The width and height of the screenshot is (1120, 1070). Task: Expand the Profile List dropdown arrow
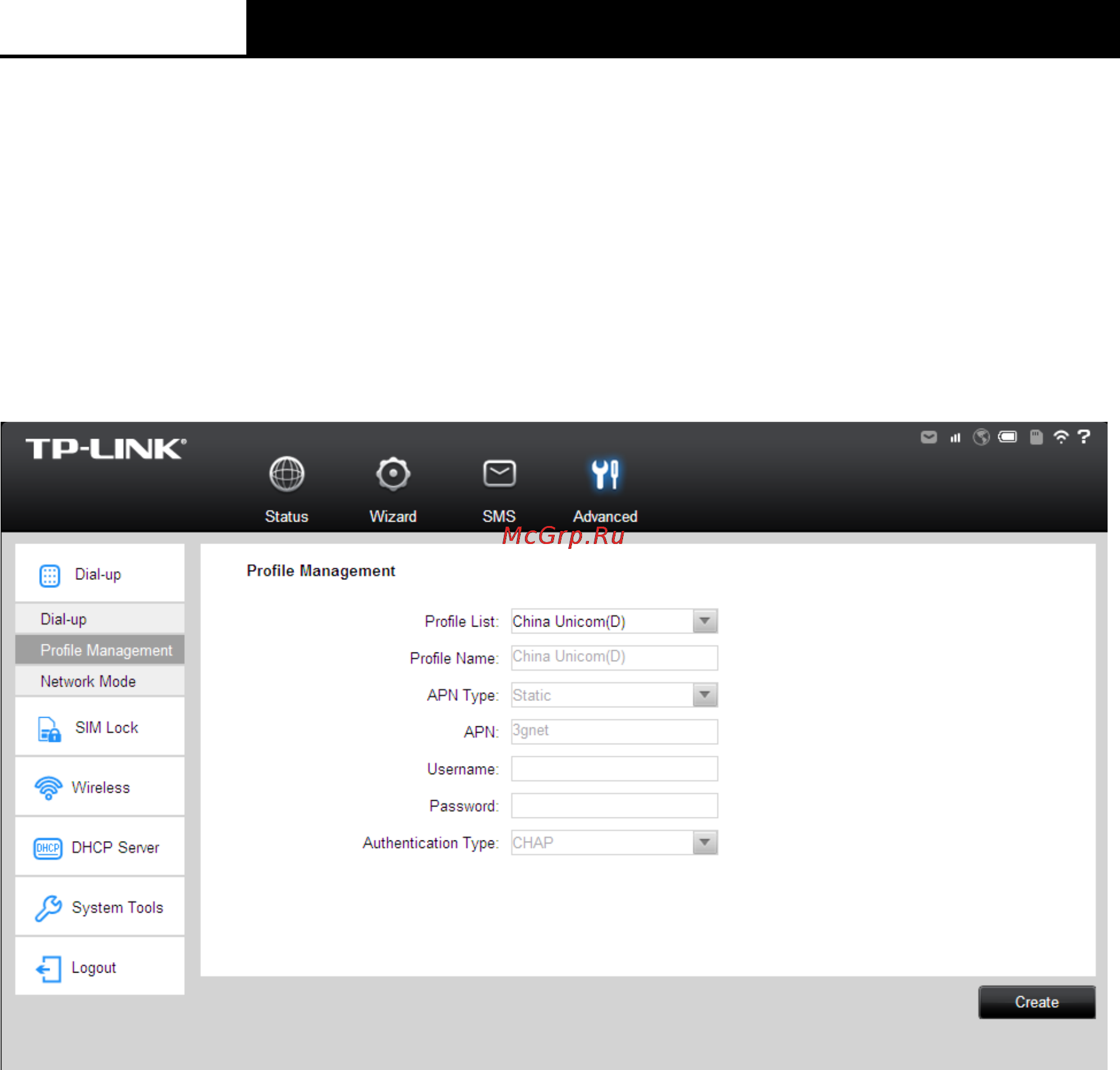705,621
